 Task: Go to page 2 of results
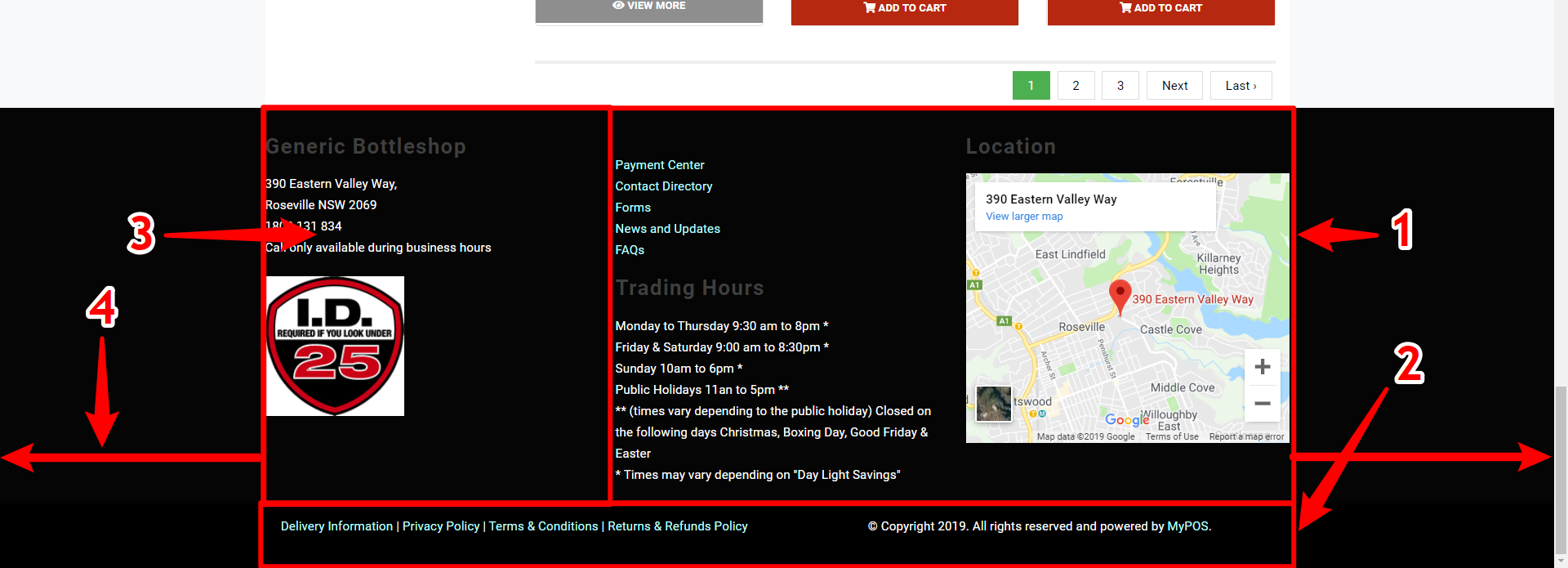1076,86
